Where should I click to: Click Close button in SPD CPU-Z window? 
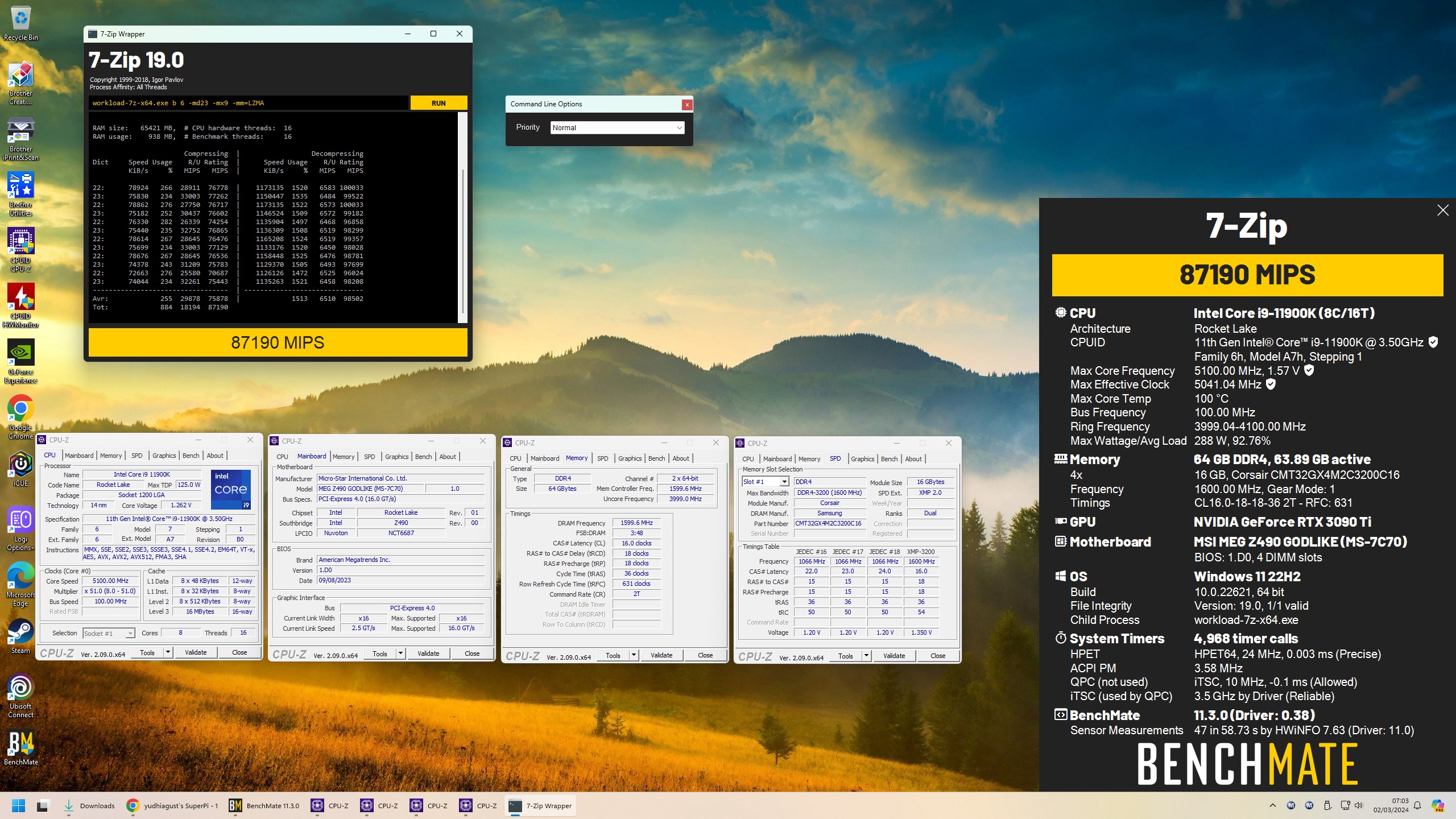[x=938, y=656]
